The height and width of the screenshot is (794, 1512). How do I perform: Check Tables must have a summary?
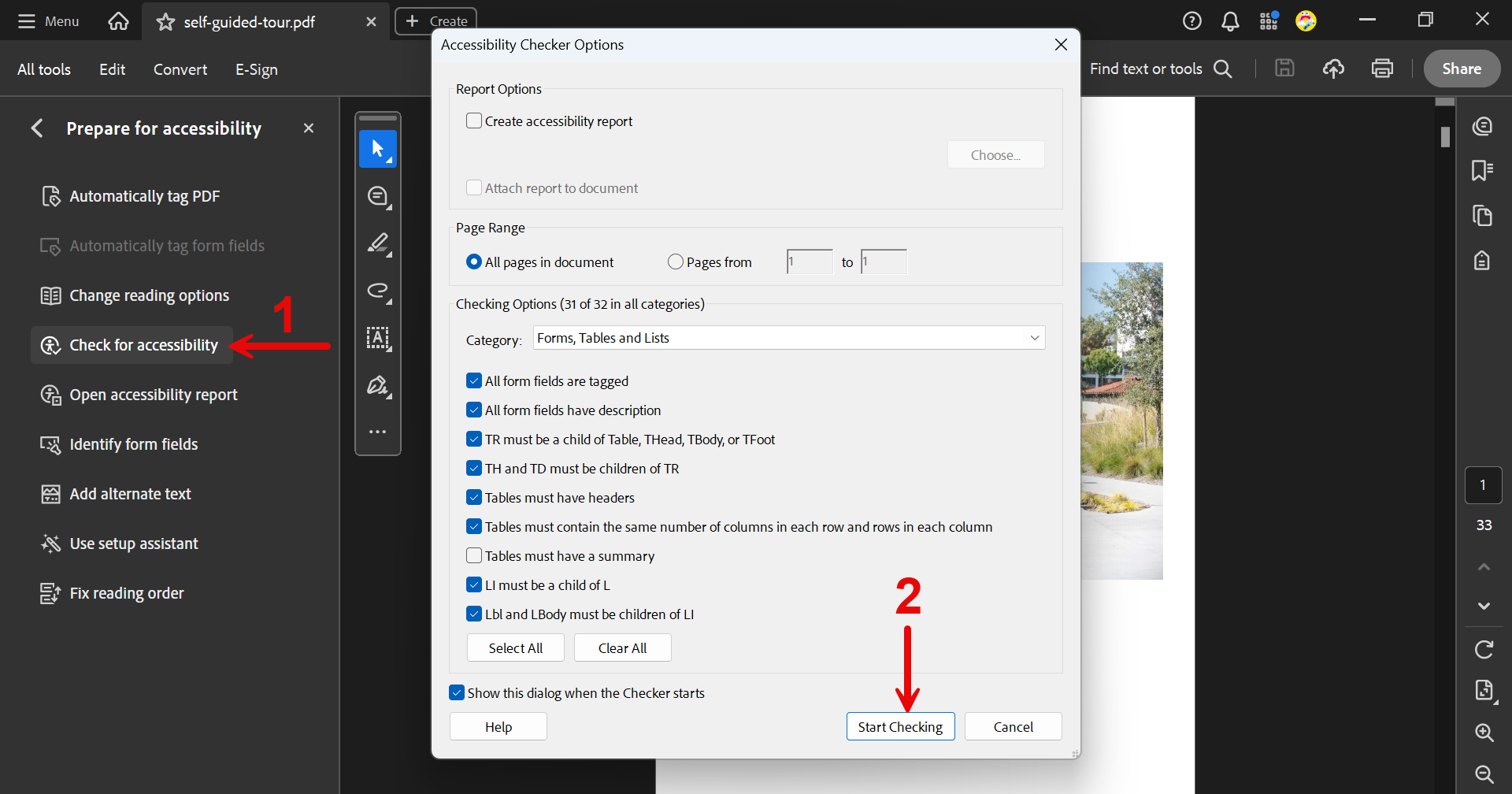(x=474, y=556)
